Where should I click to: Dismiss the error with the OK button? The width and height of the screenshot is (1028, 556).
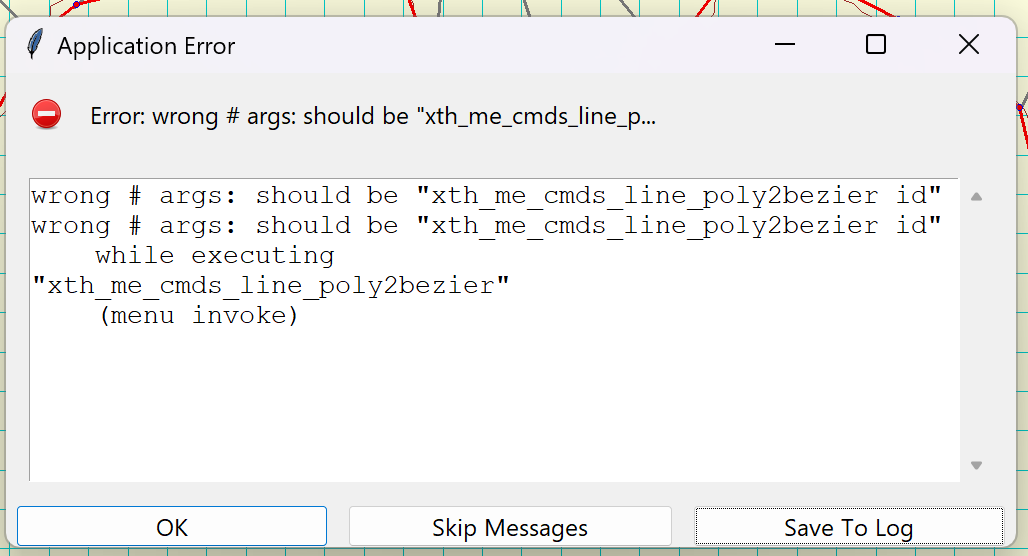pyautogui.click(x=172, y=526)
